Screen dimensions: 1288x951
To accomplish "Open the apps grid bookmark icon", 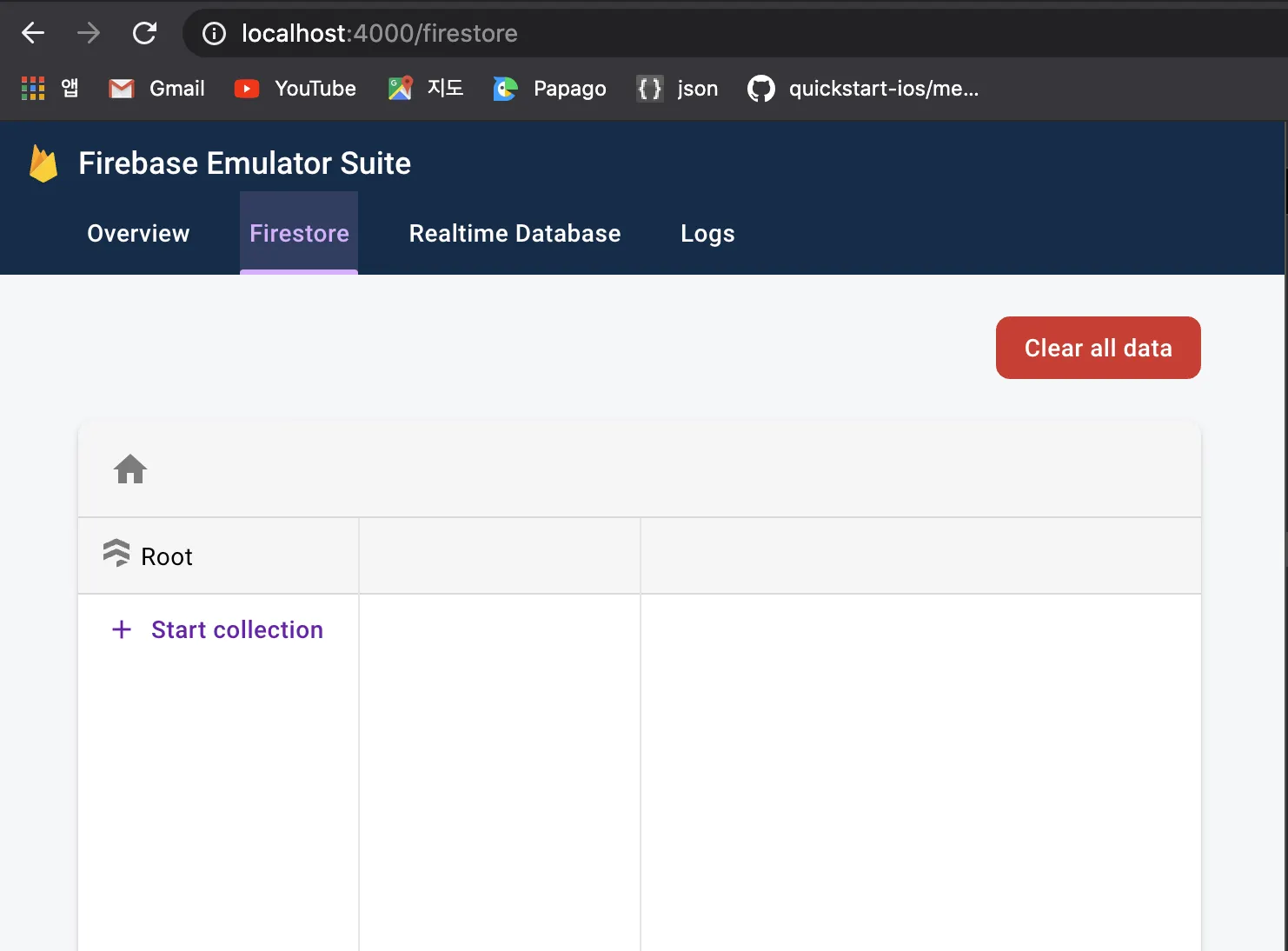I will tap(33, 88).
